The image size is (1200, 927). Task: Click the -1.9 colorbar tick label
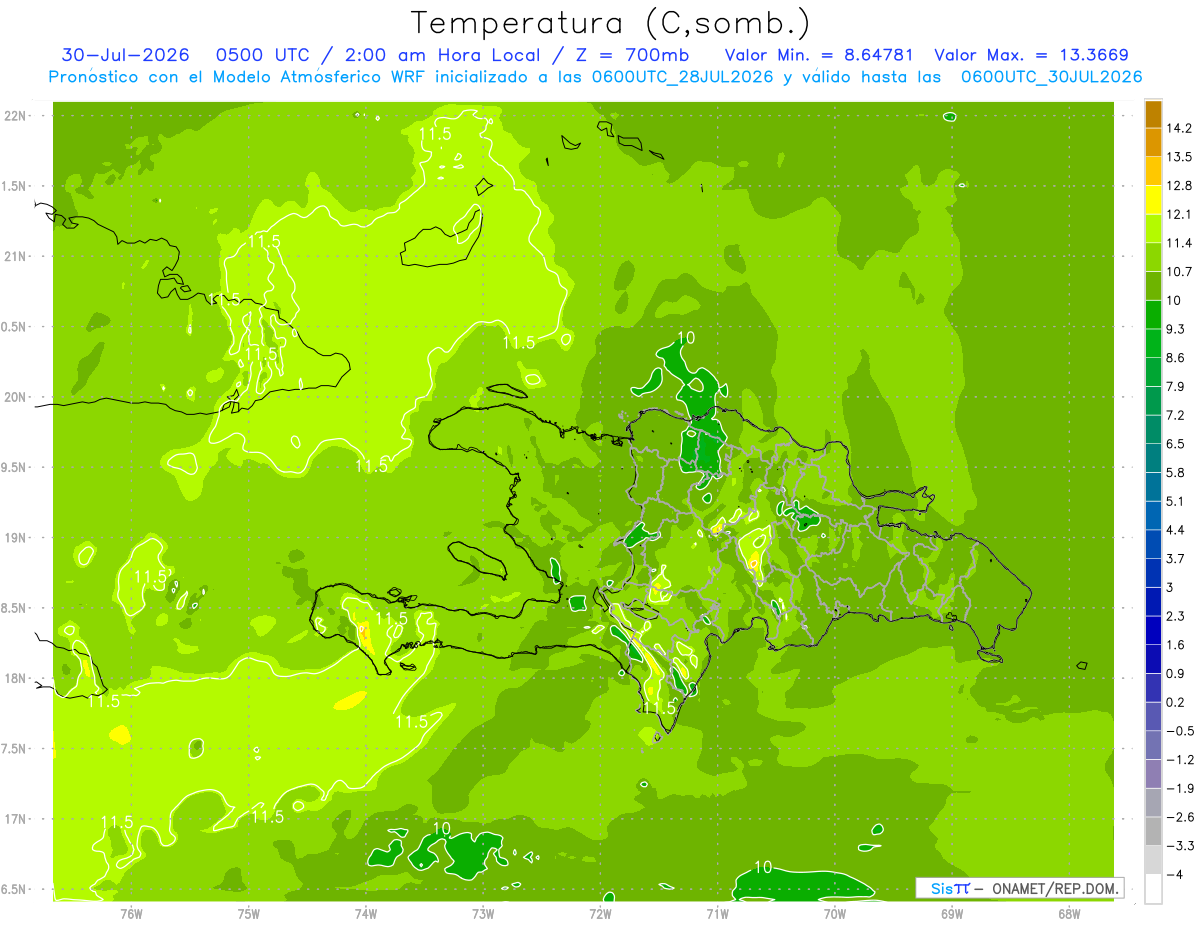coord(1179,788)
